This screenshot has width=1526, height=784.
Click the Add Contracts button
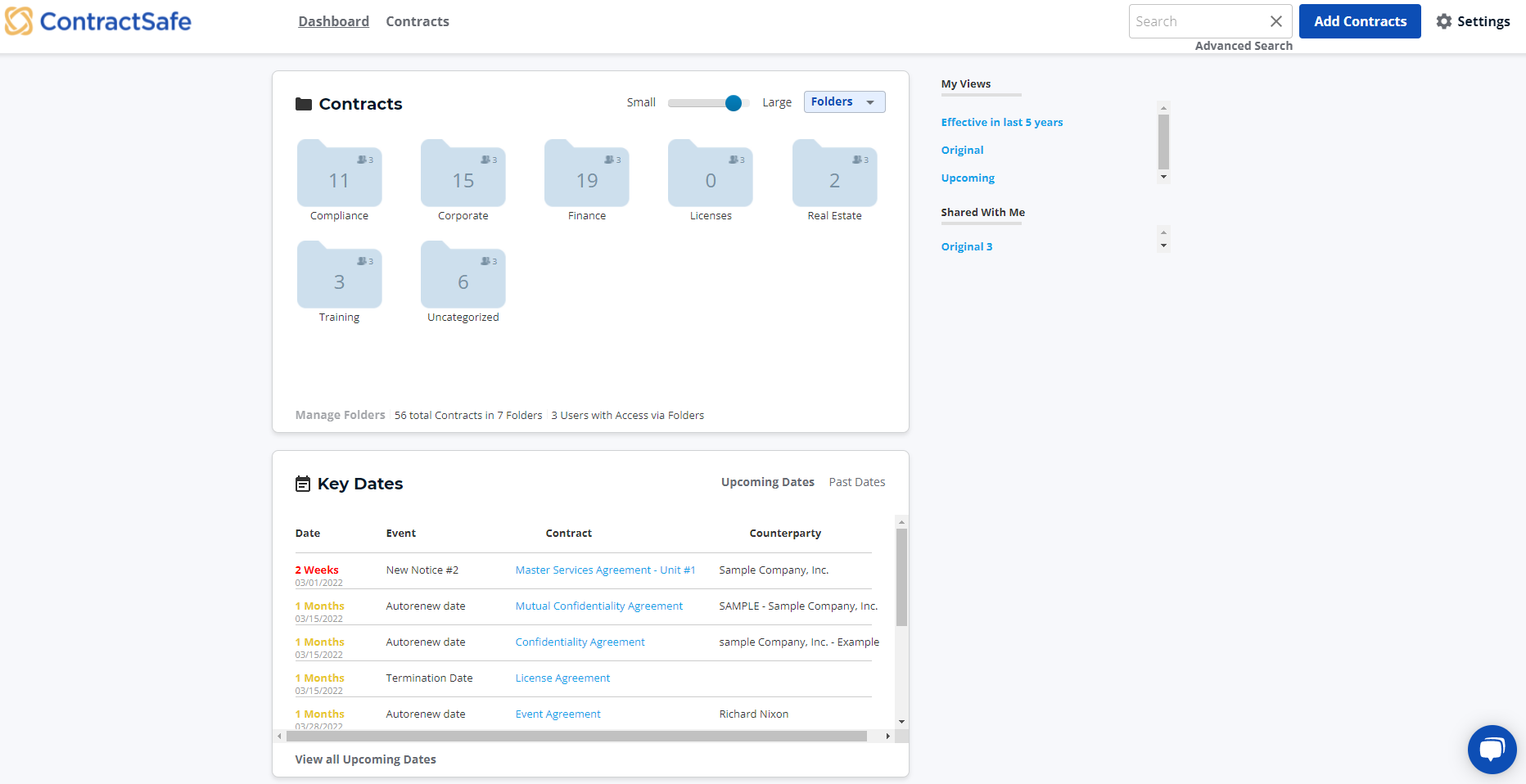point(1360,21)
